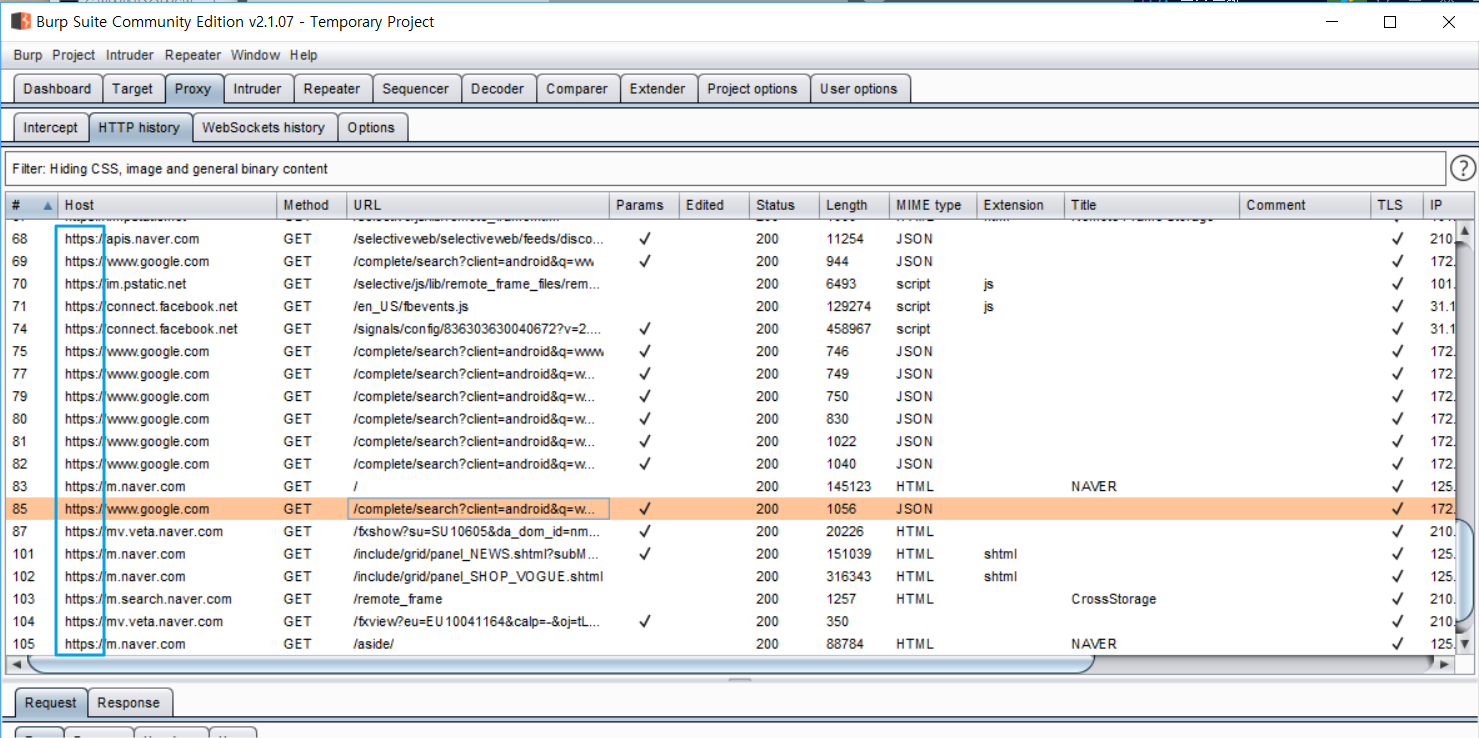
Task: Sort by the Edited column header
Action: [714, 205]
